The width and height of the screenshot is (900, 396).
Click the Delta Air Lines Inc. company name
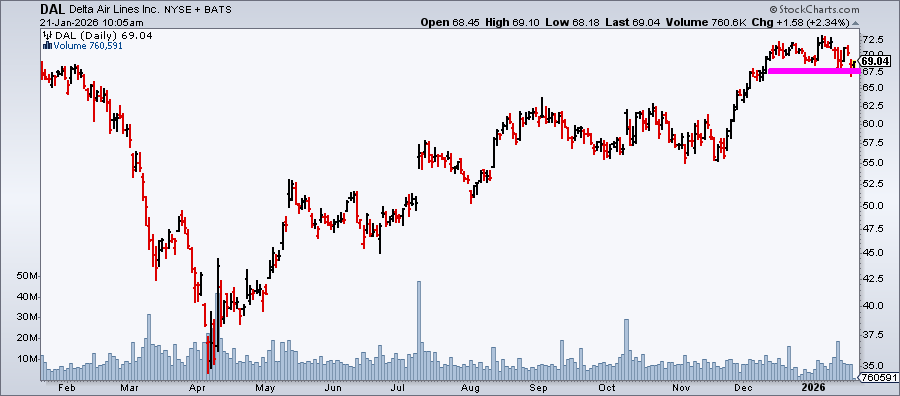(115, 10)
